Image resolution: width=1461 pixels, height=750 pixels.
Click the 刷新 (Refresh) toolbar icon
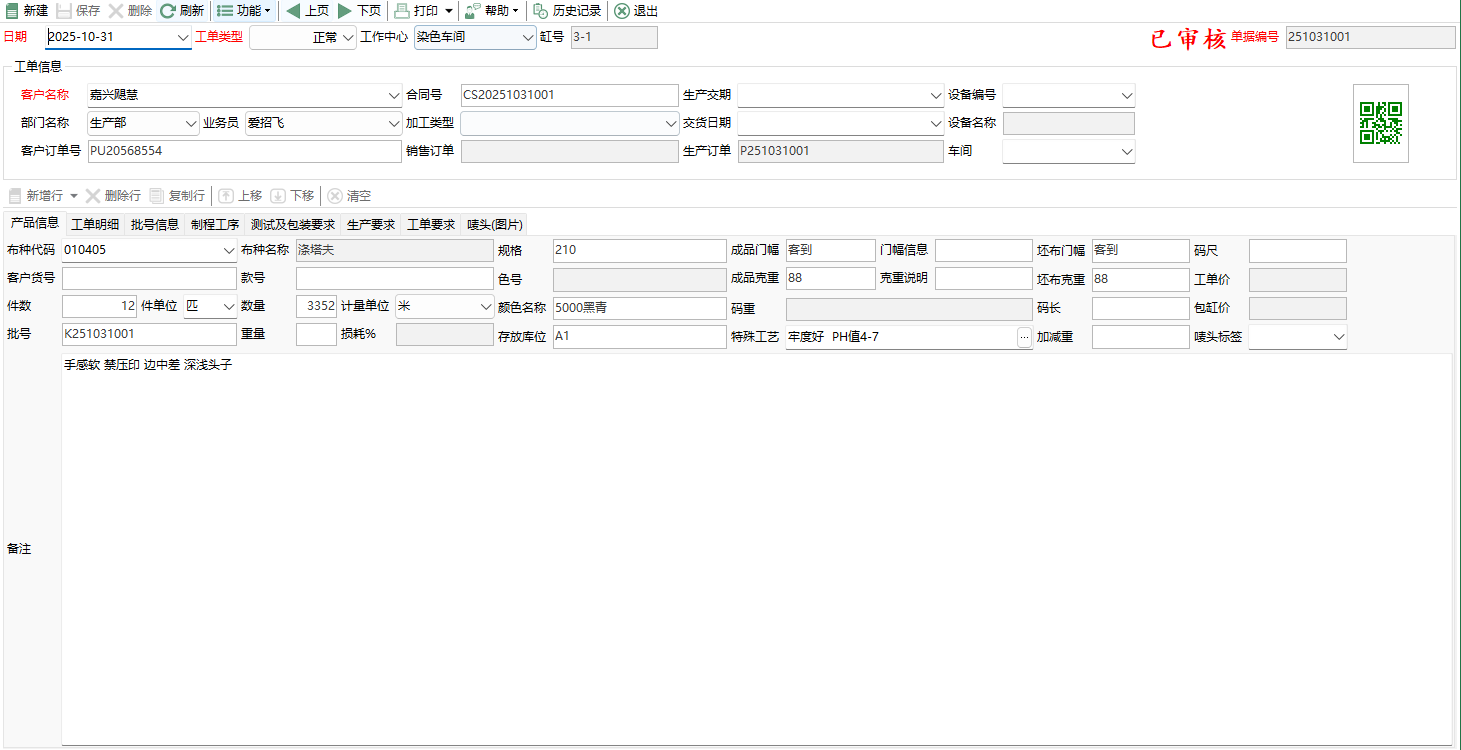168,11
